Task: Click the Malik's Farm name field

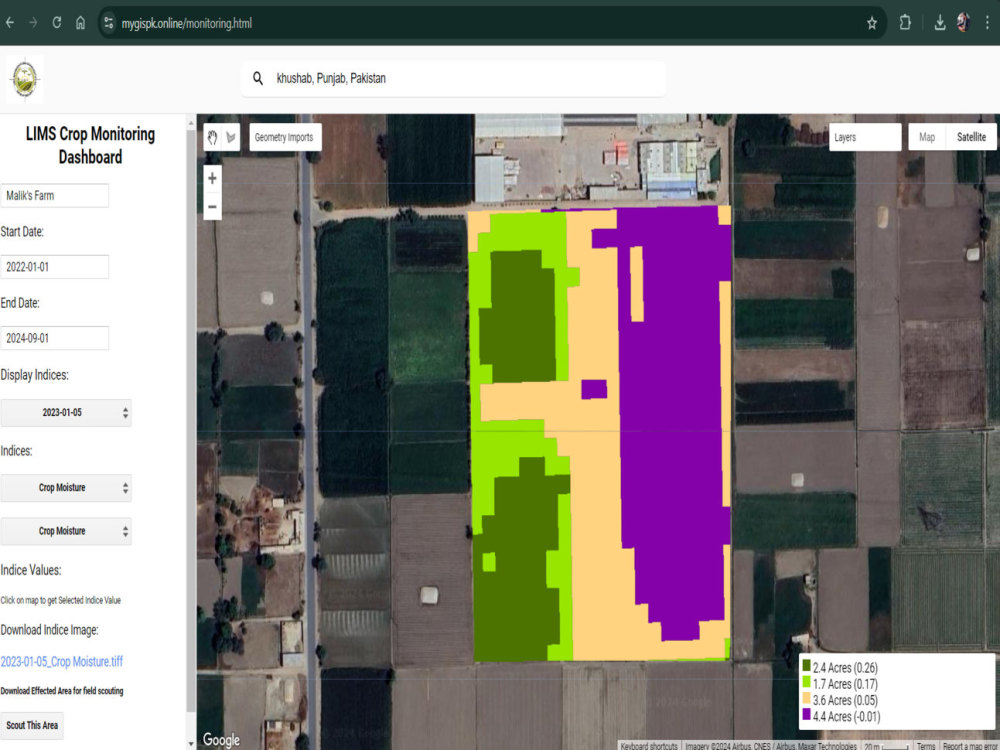Action: [x=54, y=195]
